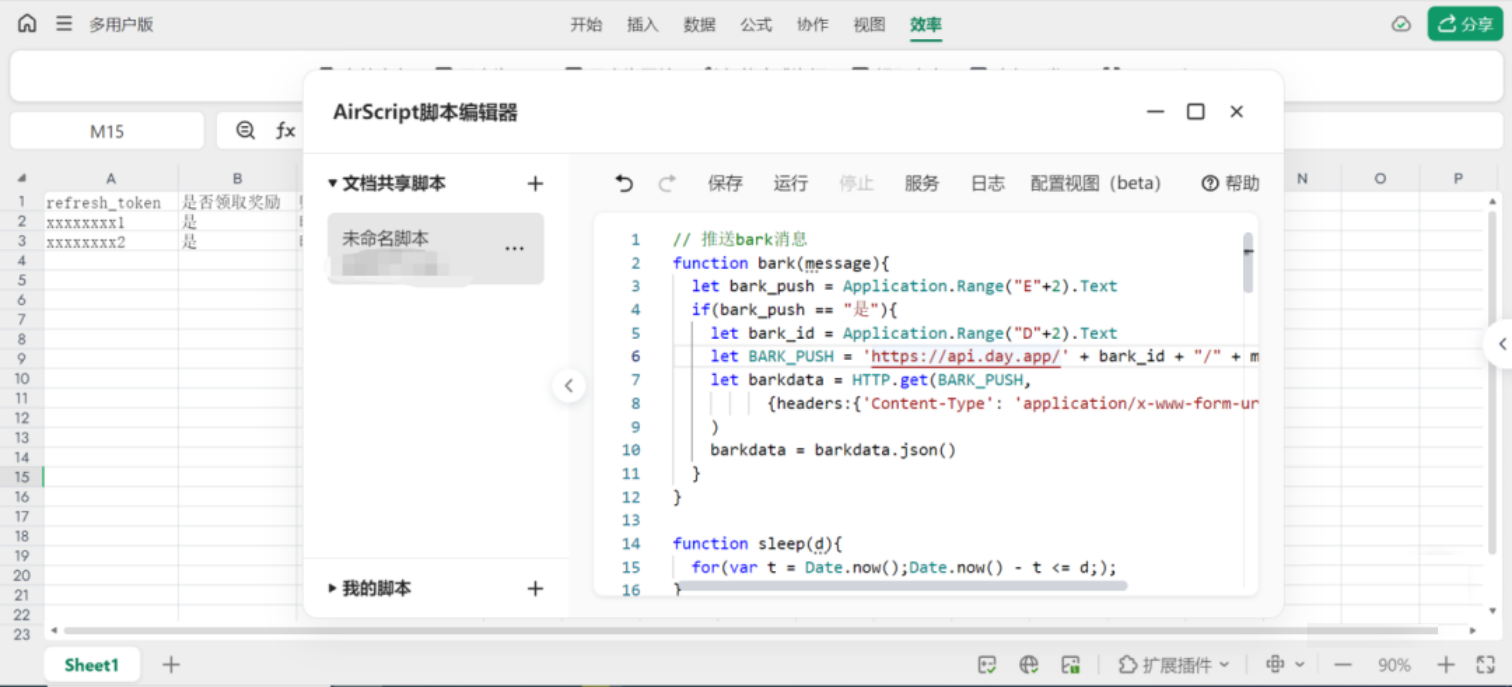The height and width of the screenshot is (687, 1512).
Task: Open the hamburger menu beside 多用户版
Action: tap(64, 24)
